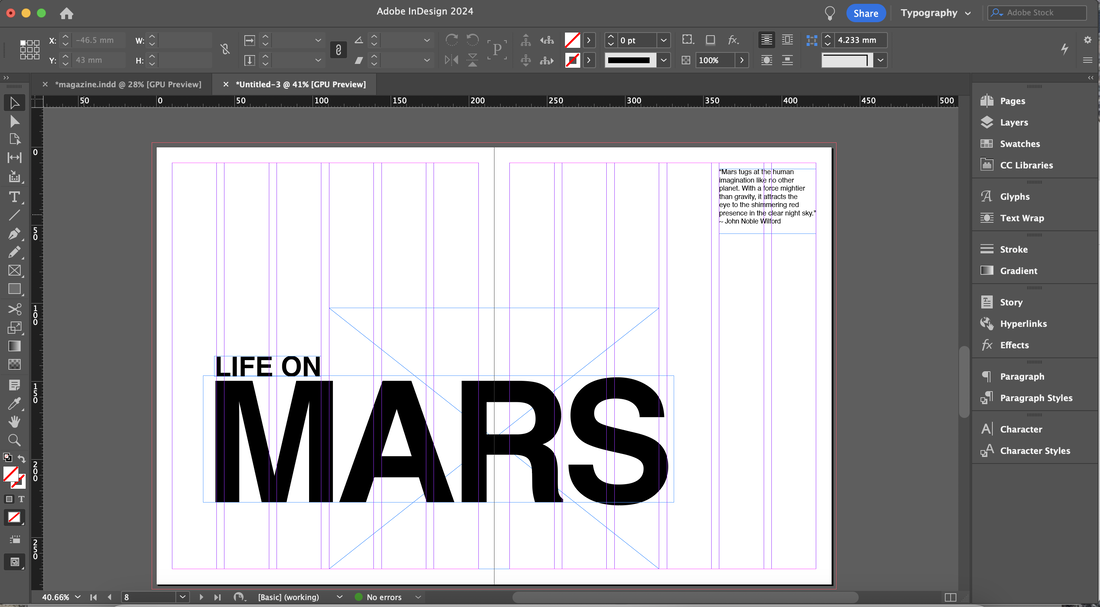Screen dimensions: 1100x607
Task: Switch to the magazine.indd document tab
Action: click(128, 84)
